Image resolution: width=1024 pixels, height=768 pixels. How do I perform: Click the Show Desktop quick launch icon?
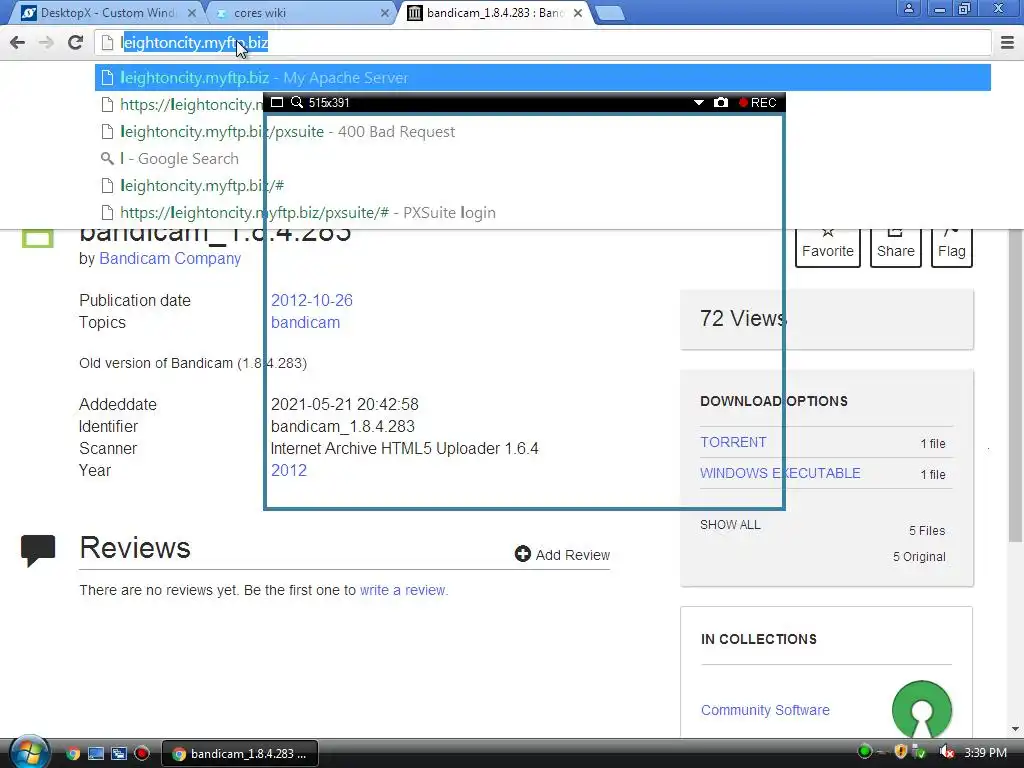click(x=96, y=754)
